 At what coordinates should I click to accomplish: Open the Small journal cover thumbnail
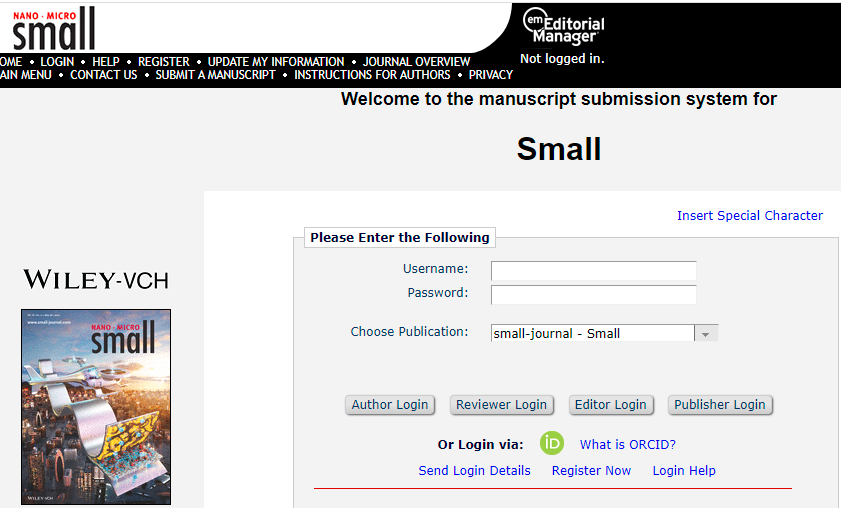click(x=96, y=406)
